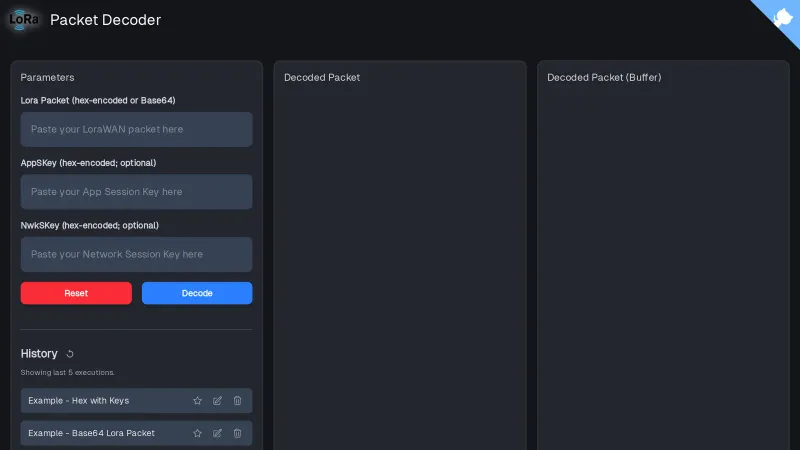Select the NwkSKey input field

(x=136, y=254)
